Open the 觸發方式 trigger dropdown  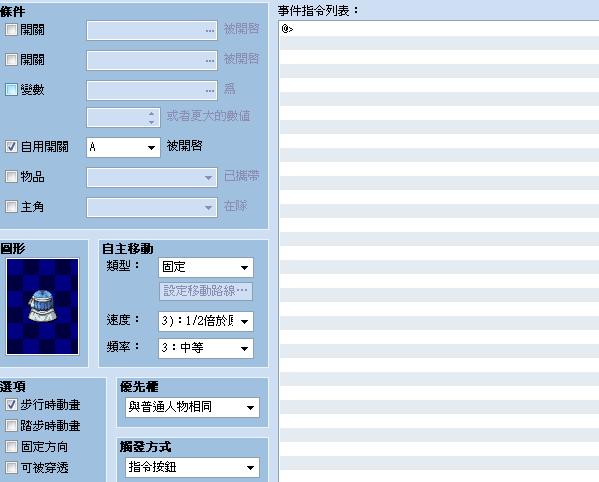[x=192, y=467]
